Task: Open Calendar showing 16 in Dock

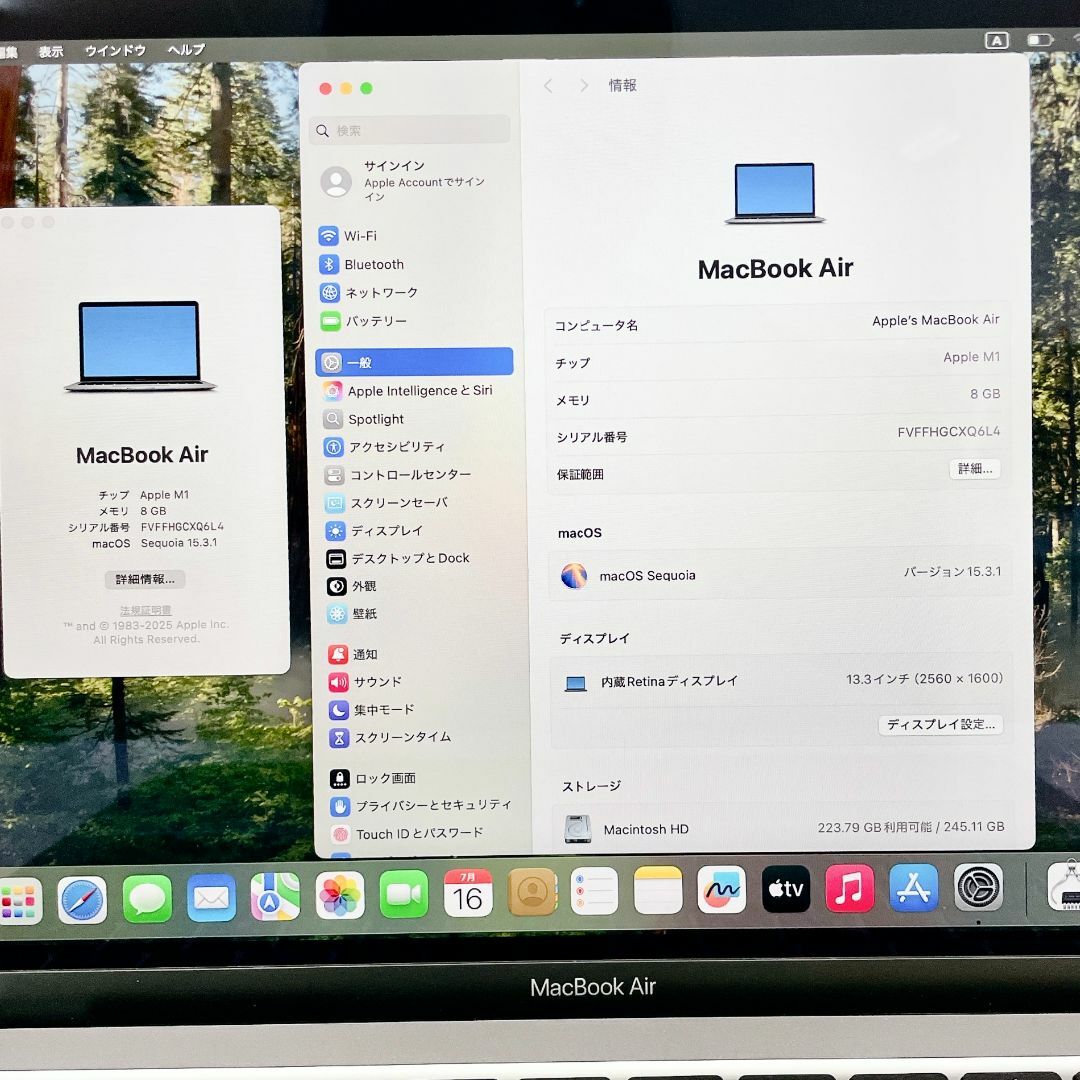Action: 468,893
